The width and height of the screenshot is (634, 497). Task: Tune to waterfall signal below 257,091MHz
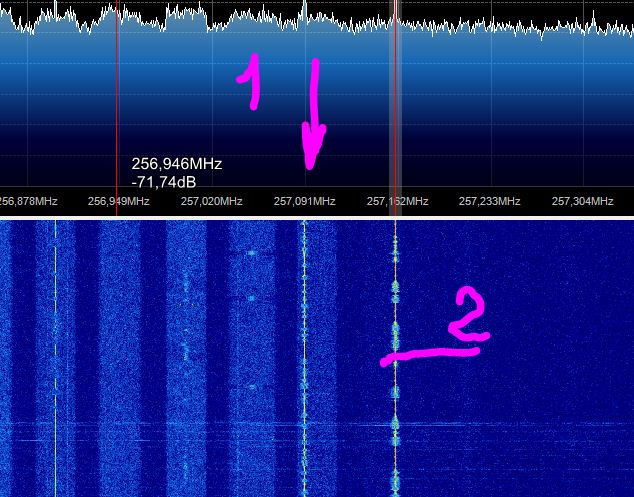[x=304, y=350]
